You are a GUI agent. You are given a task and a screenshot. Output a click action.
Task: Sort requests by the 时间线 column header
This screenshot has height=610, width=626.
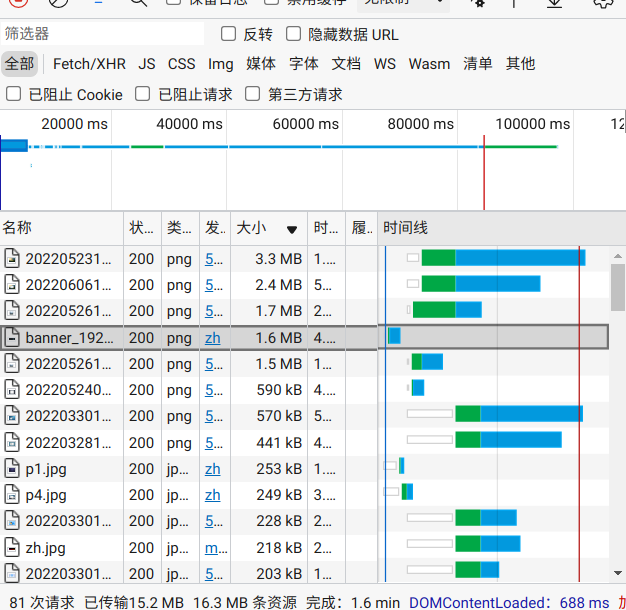(406, 228)
